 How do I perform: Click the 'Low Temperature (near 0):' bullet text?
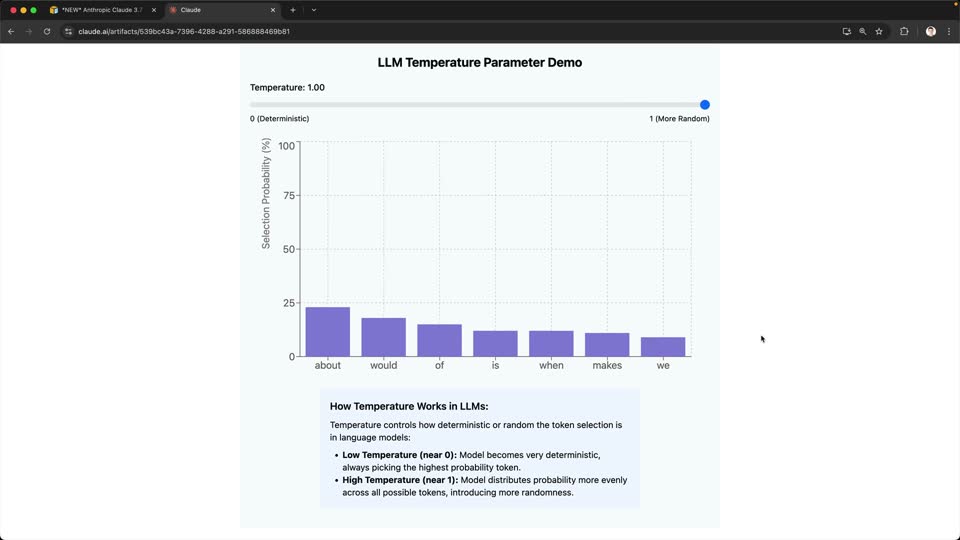[x=399, y=455]
